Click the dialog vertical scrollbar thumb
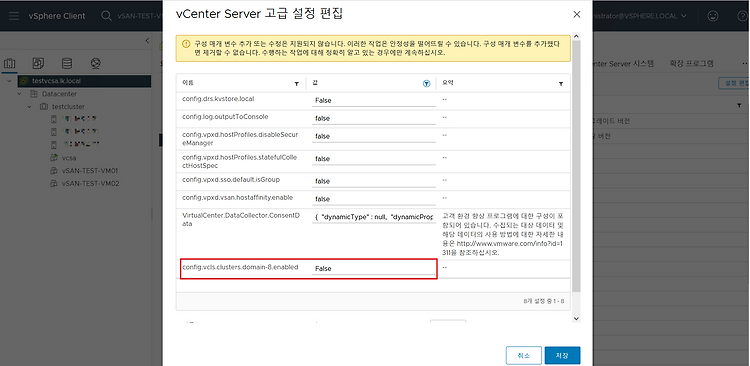This screenshot has height=366, width=750. (x=576, y=165)
